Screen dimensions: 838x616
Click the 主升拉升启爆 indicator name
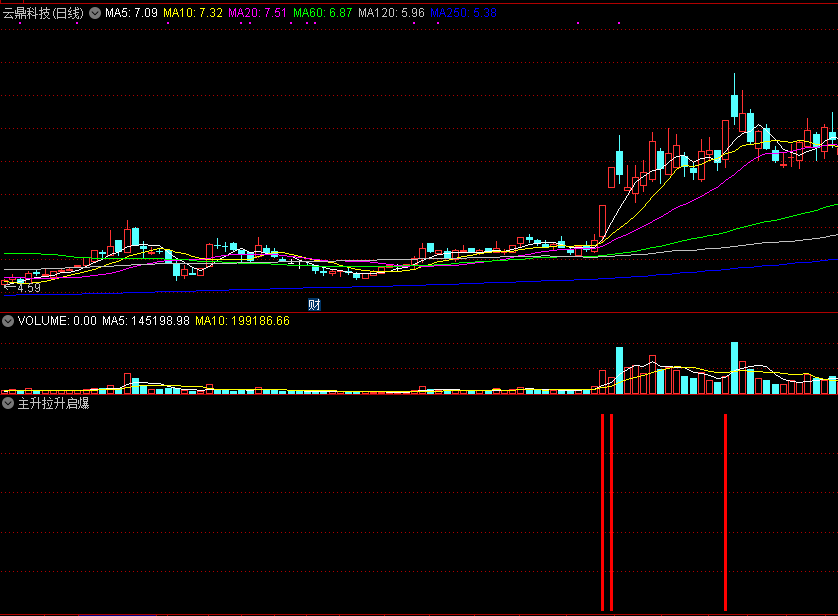[53, 403]
